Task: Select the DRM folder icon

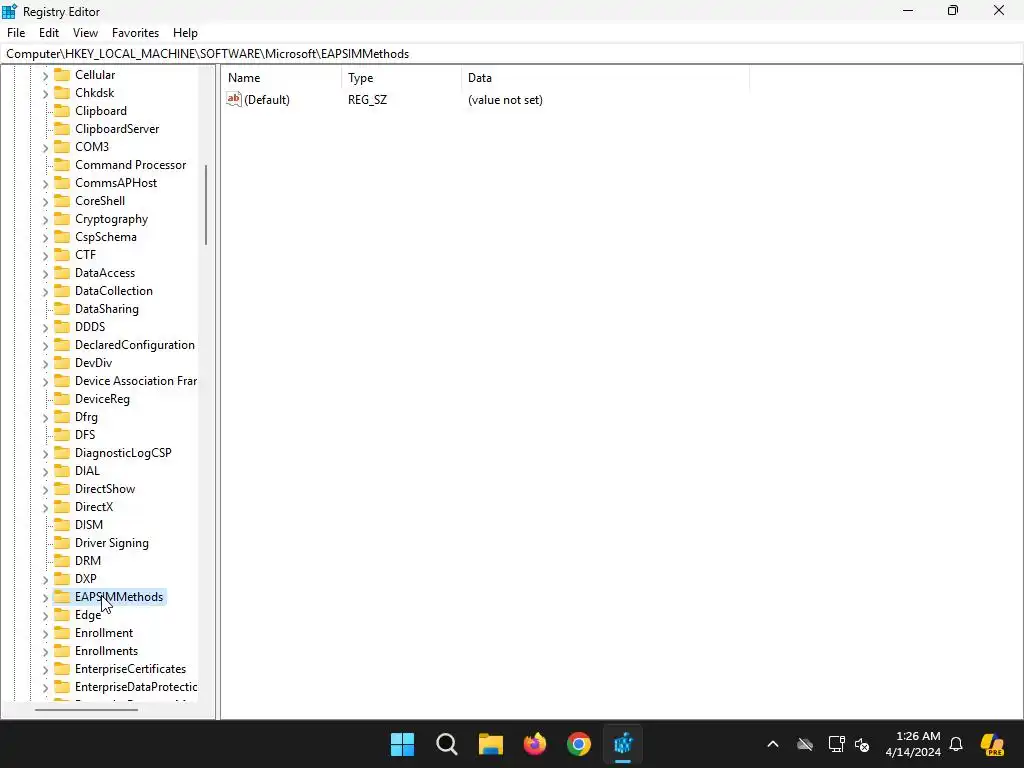Action: click(62, 561)
